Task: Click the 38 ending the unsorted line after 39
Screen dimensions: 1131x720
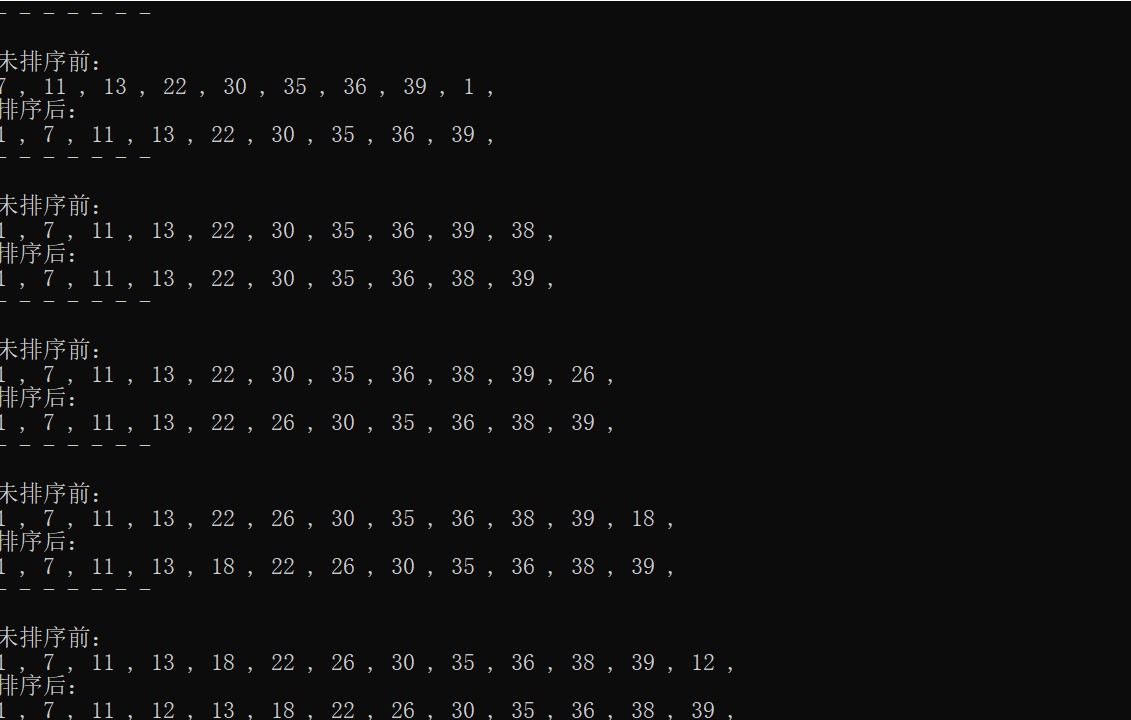Action: point(523,231)
